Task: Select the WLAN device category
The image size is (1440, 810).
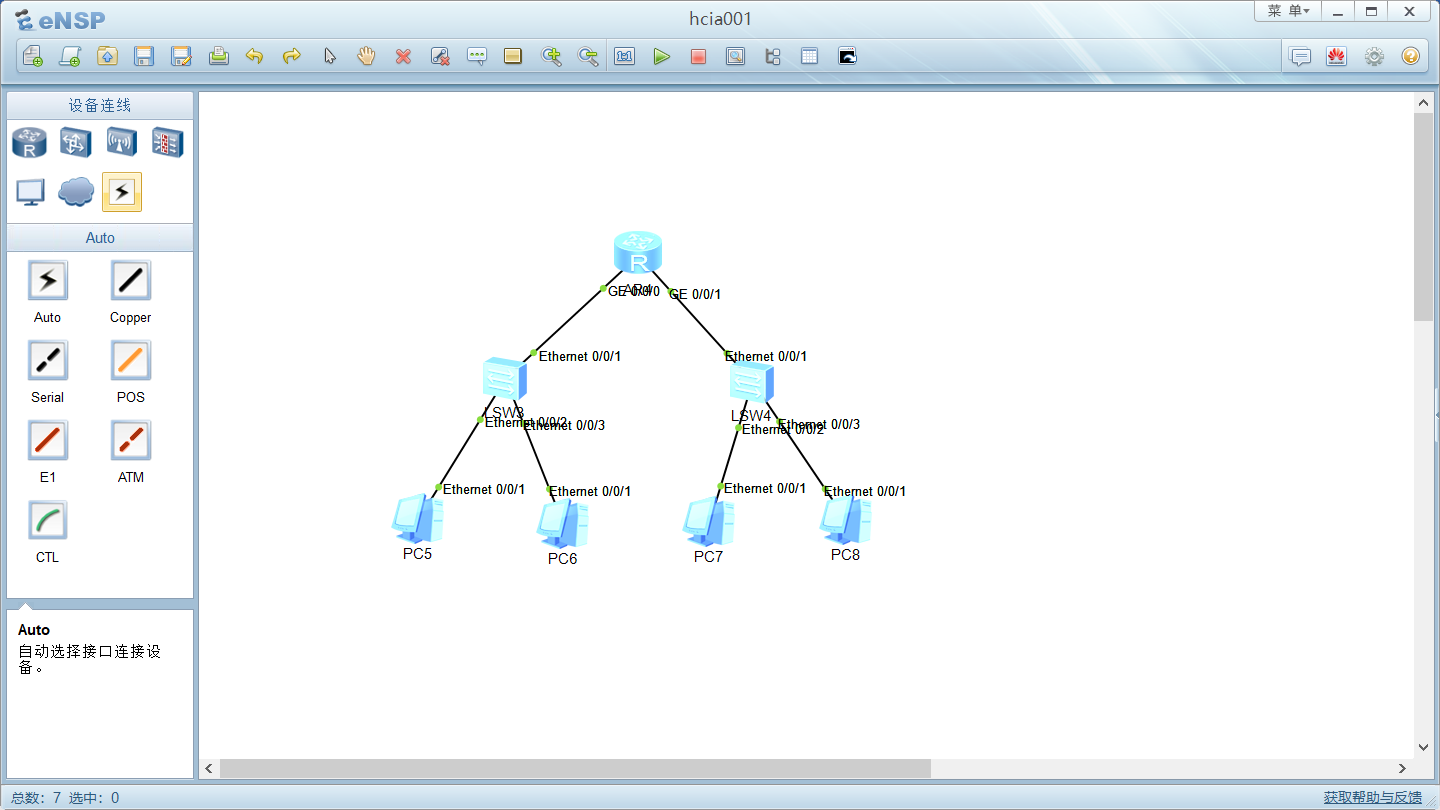Action: 122,143
